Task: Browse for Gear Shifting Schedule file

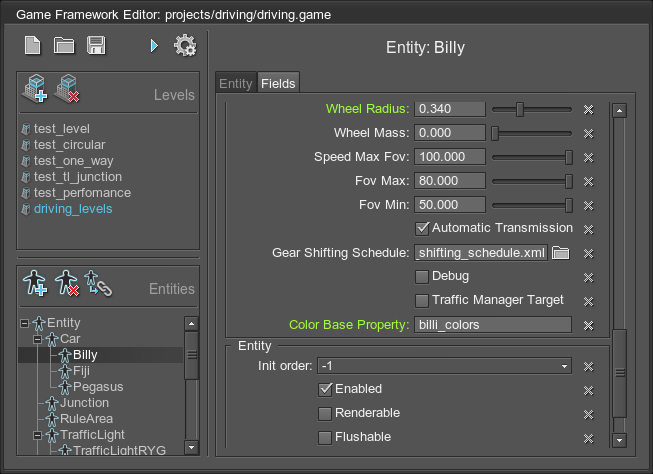Action: (561, 253)
